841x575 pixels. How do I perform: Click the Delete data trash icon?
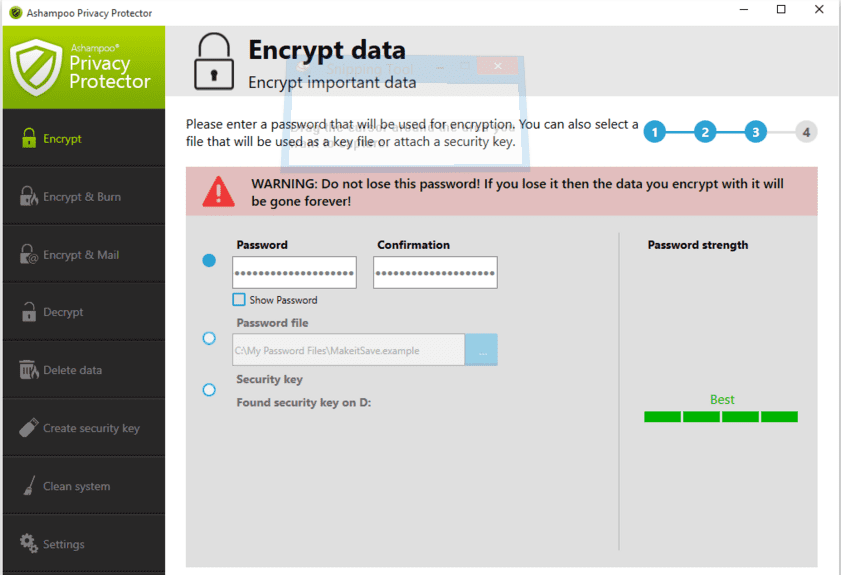(29, 370)
